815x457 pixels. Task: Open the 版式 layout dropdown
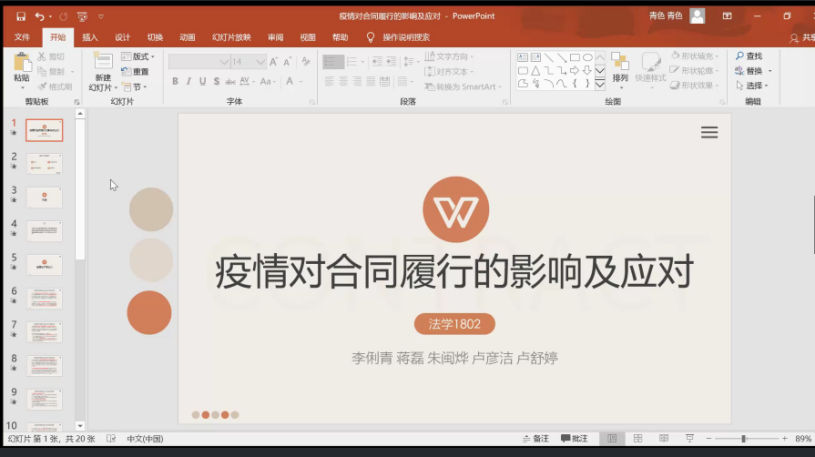[138, 56]
